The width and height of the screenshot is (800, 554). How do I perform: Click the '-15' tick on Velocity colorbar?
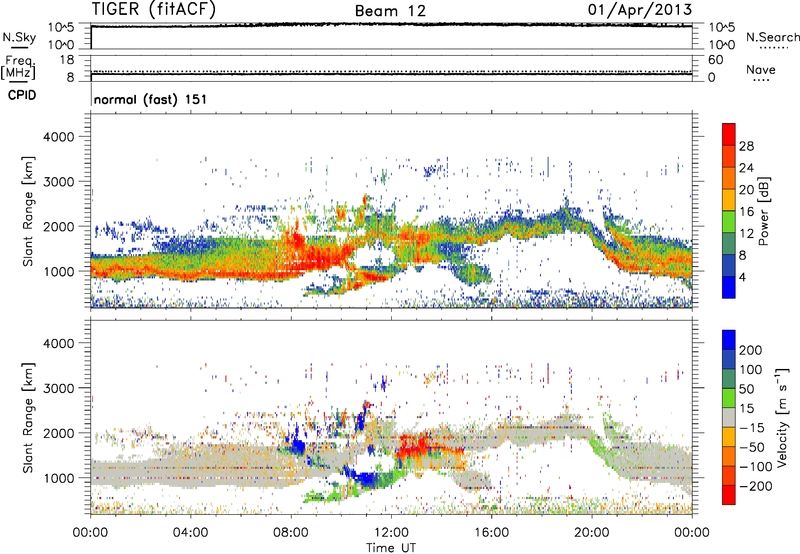752,428
